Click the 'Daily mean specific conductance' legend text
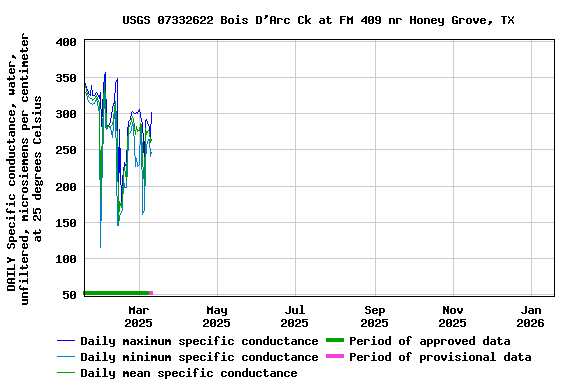The width and height of the screenshot is (576, 384). coord(189,373)
